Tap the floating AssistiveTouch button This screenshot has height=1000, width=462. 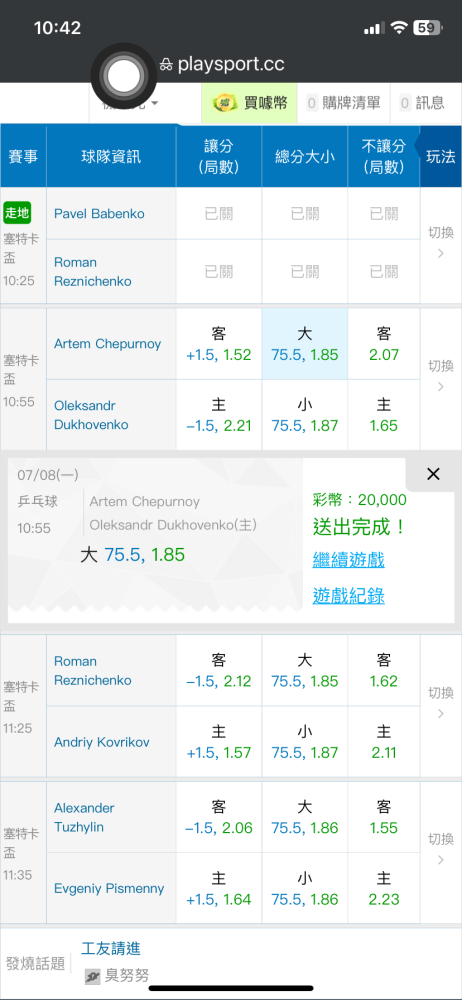click(124, 77)
